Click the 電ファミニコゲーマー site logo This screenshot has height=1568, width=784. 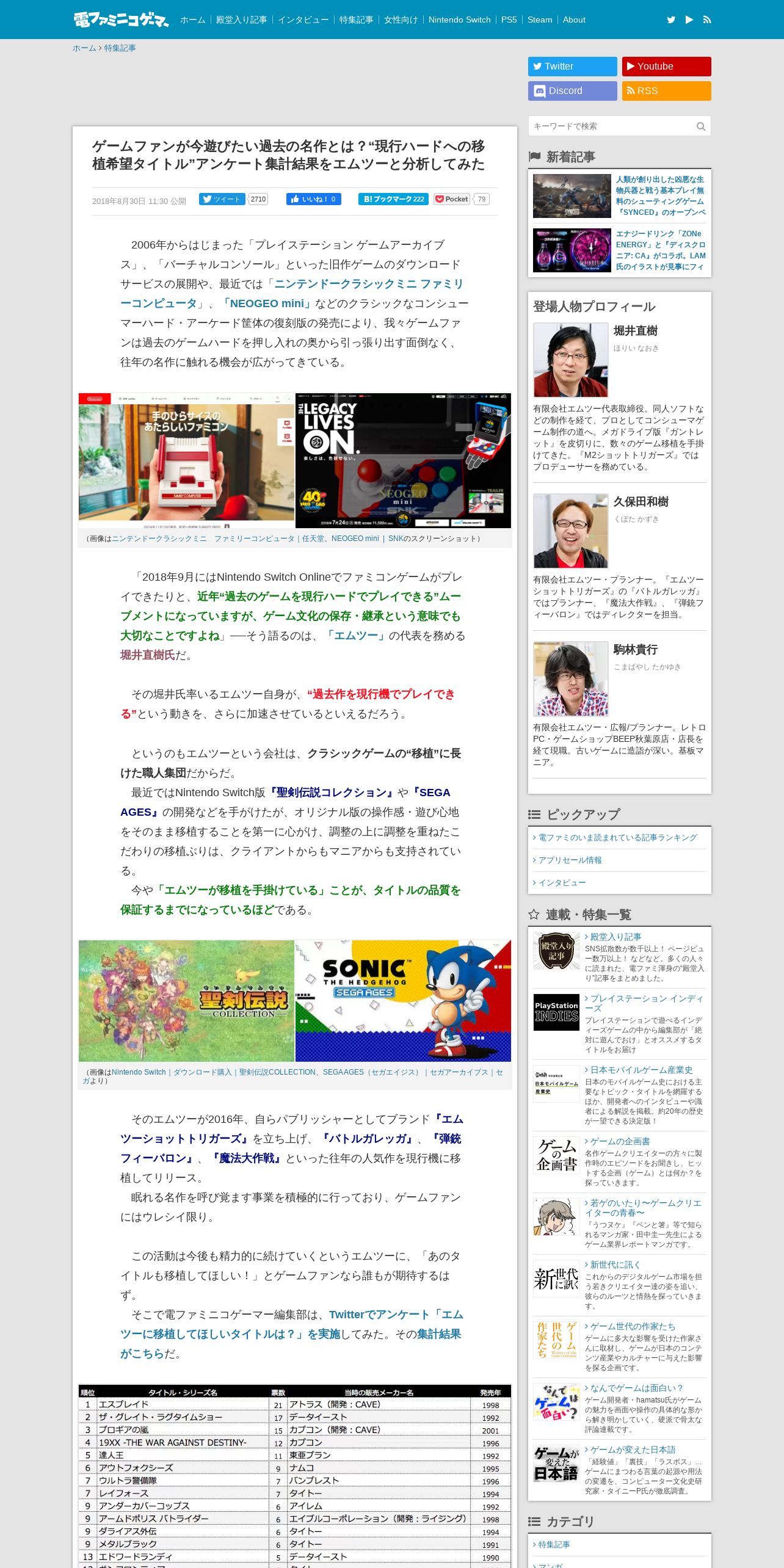(121, 20)
